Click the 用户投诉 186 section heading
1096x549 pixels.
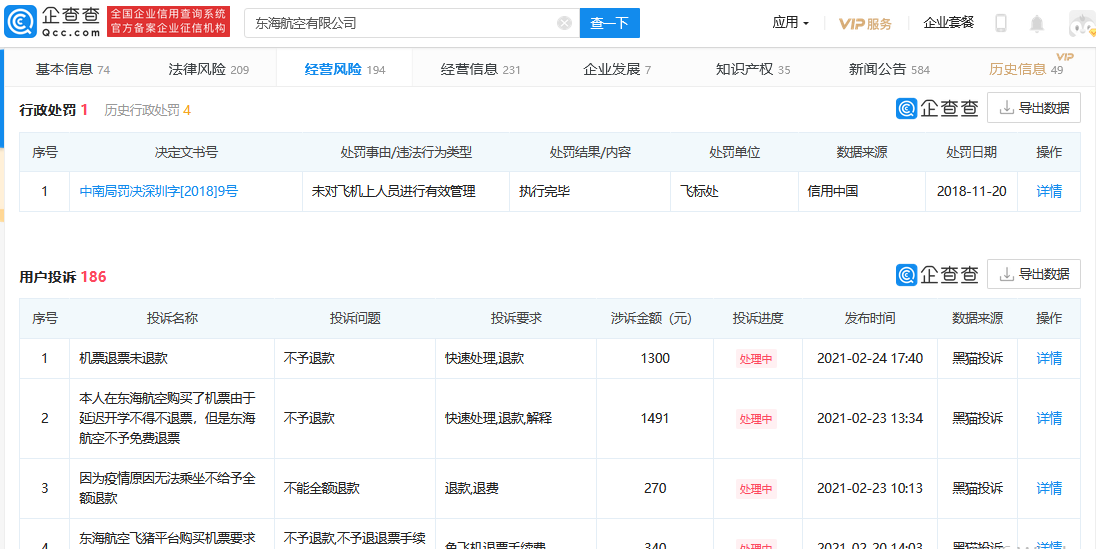point(63,277)
